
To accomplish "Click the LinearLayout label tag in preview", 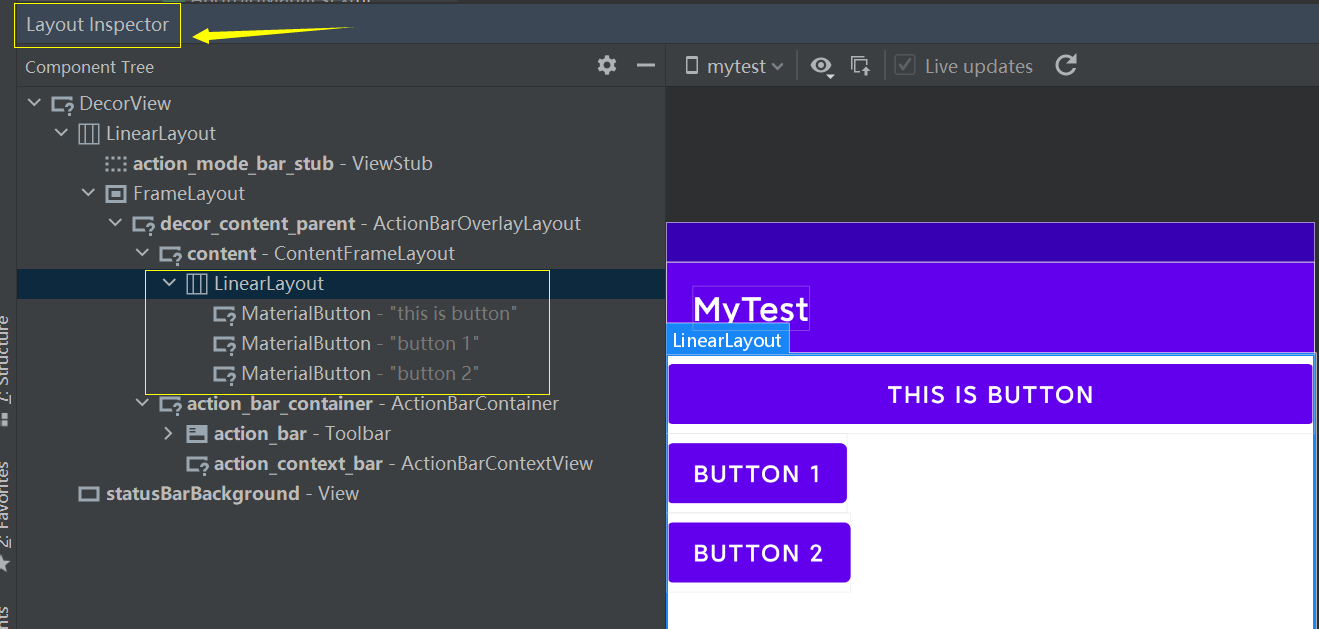I will click(x=727, y=340).
